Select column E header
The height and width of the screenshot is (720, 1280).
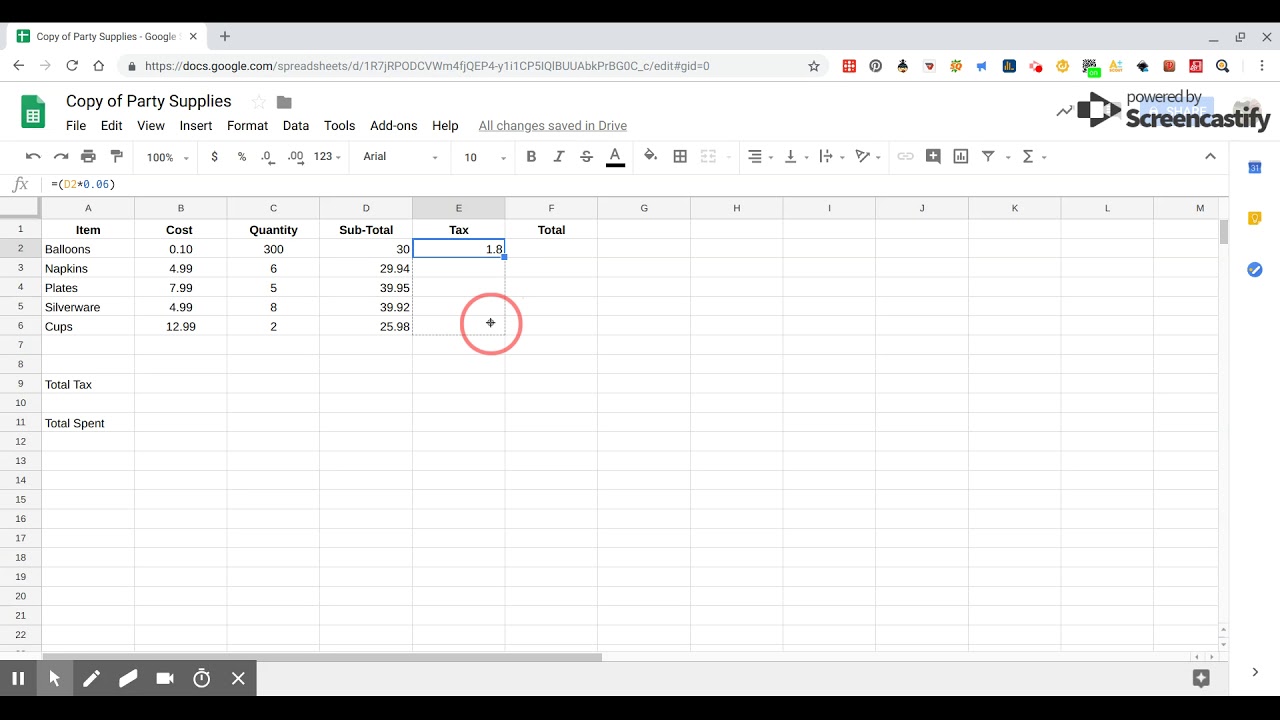[x=459, y=208]
